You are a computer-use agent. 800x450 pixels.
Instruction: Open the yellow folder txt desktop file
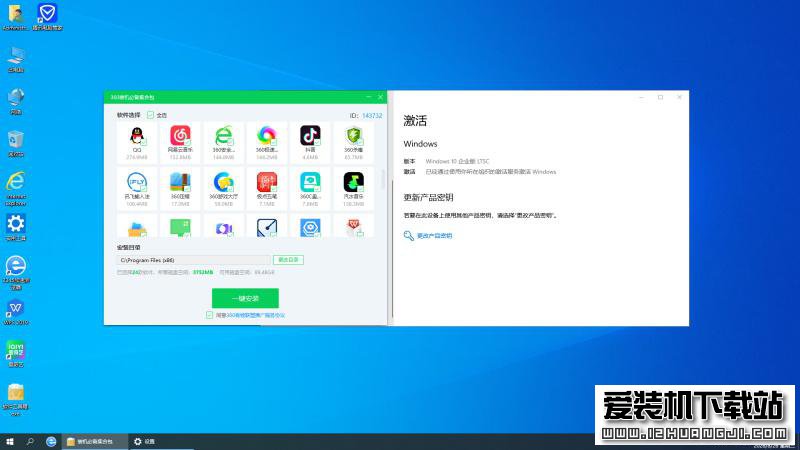[16, 399]
